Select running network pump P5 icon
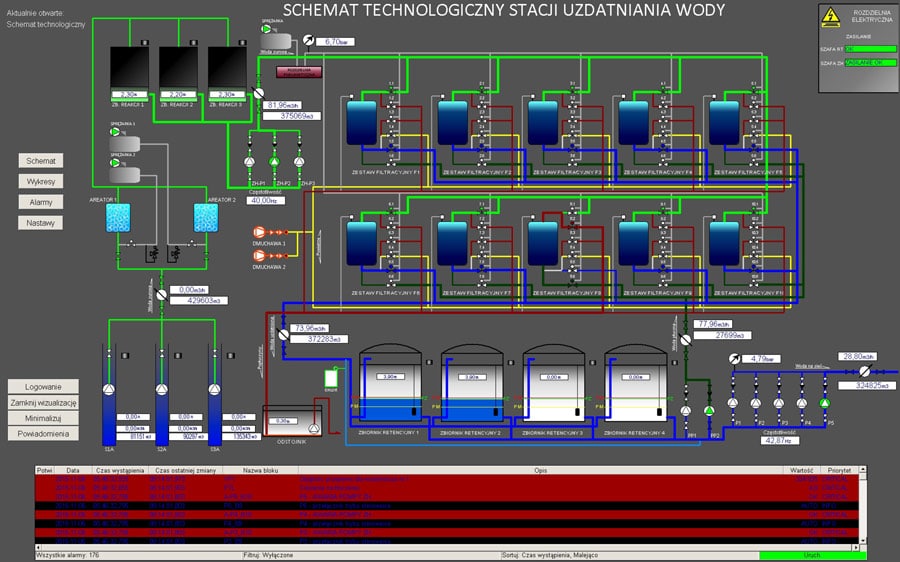Viewport: 900px width, 562px height. (x=825, y=403)
